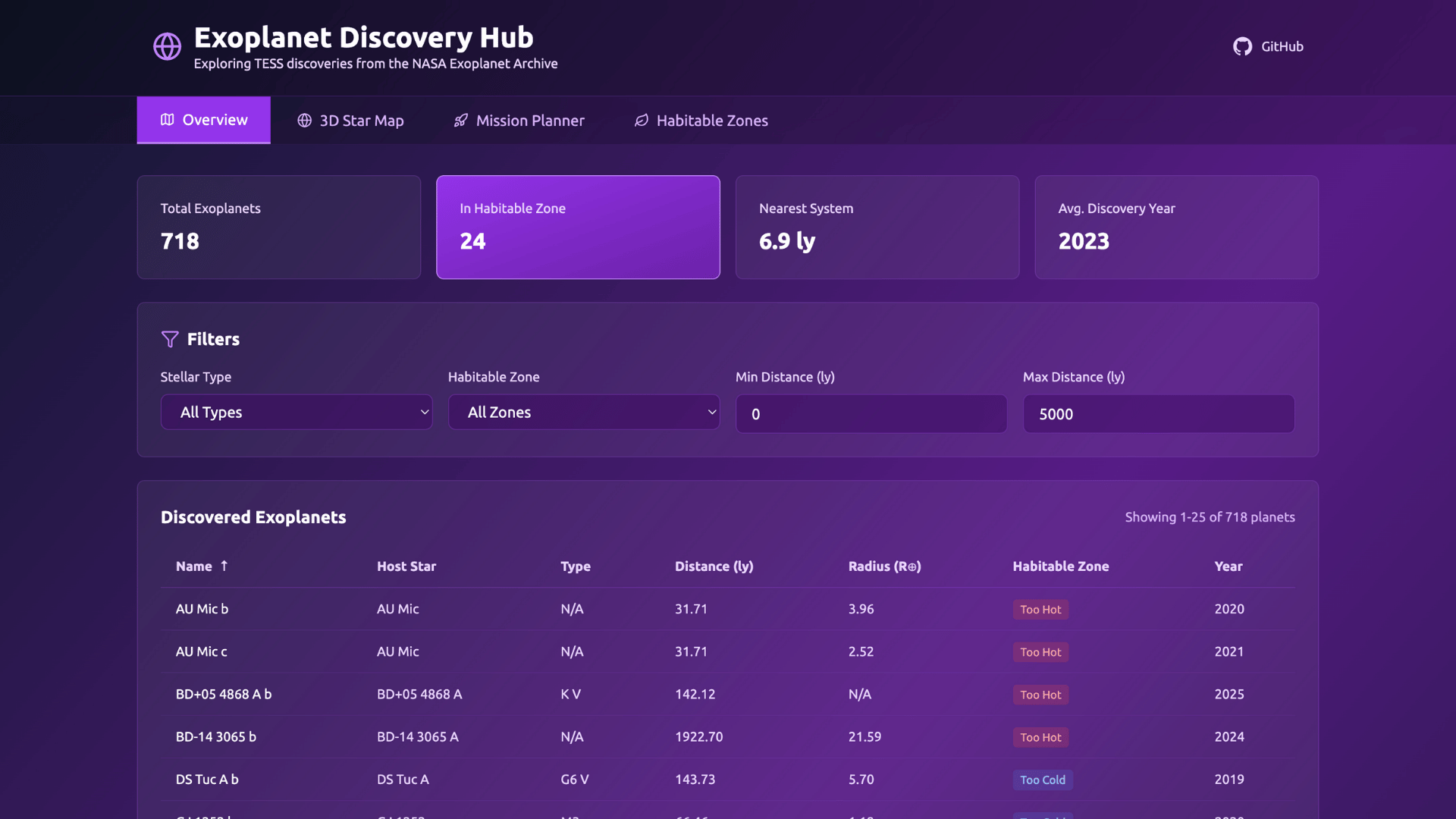Expand the All Zones chevron in Filters
Viewport: 1456px width, 819px height.
tap(711, 412)
